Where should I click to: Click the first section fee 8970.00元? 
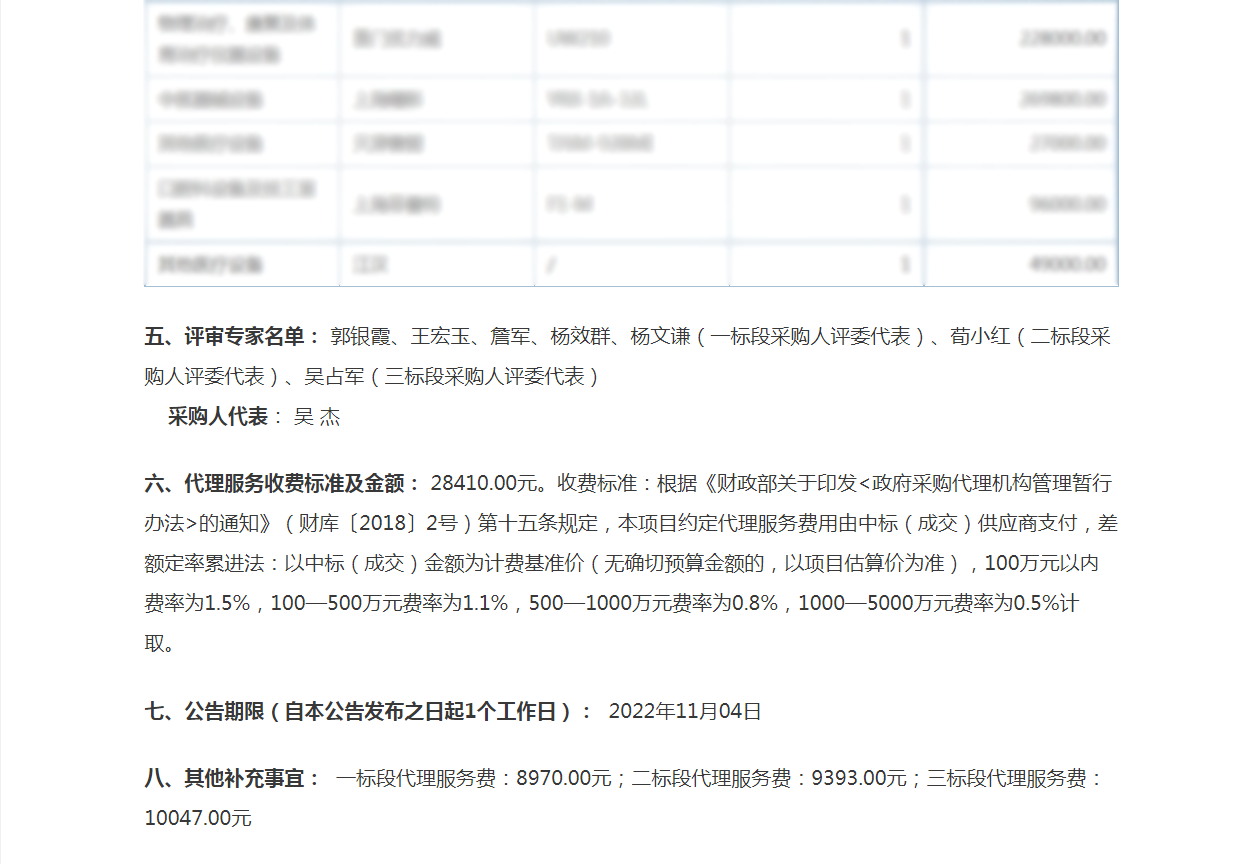pos(563,778)
